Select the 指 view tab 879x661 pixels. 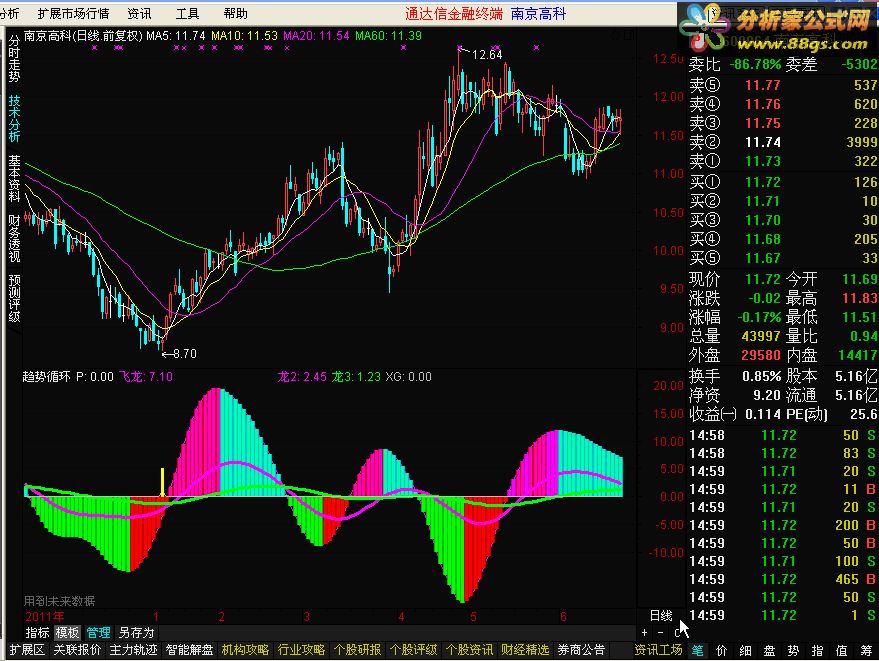coord(817,651)
